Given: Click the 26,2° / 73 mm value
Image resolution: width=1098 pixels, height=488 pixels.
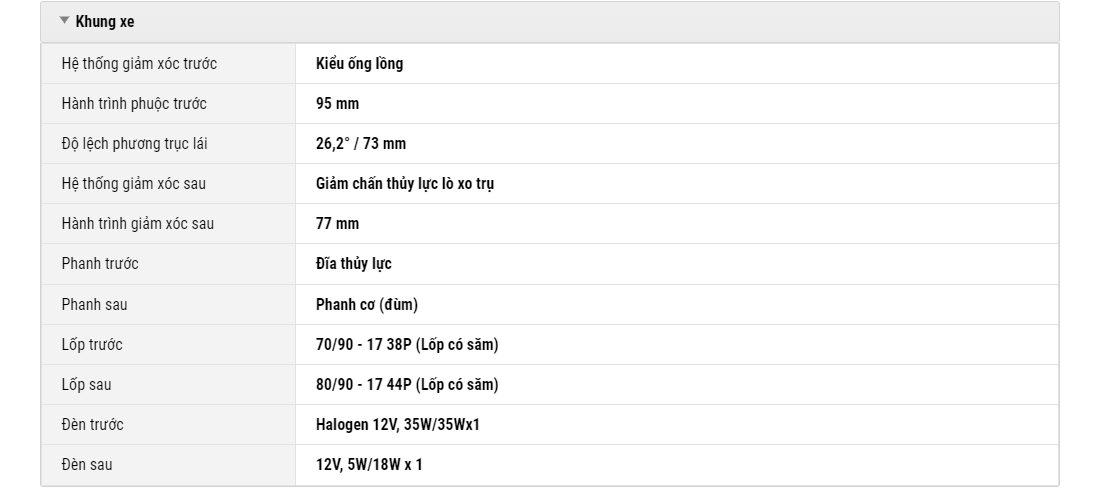Looking at the screenshot, I should tap(361, 144).
